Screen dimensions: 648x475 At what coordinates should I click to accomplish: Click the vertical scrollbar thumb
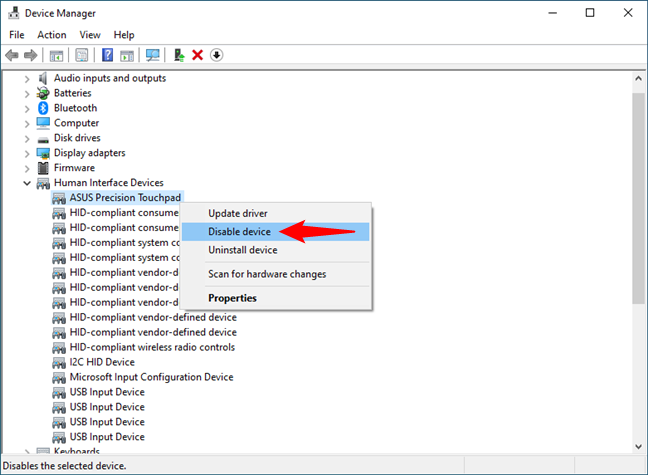(x=638, y=198)
